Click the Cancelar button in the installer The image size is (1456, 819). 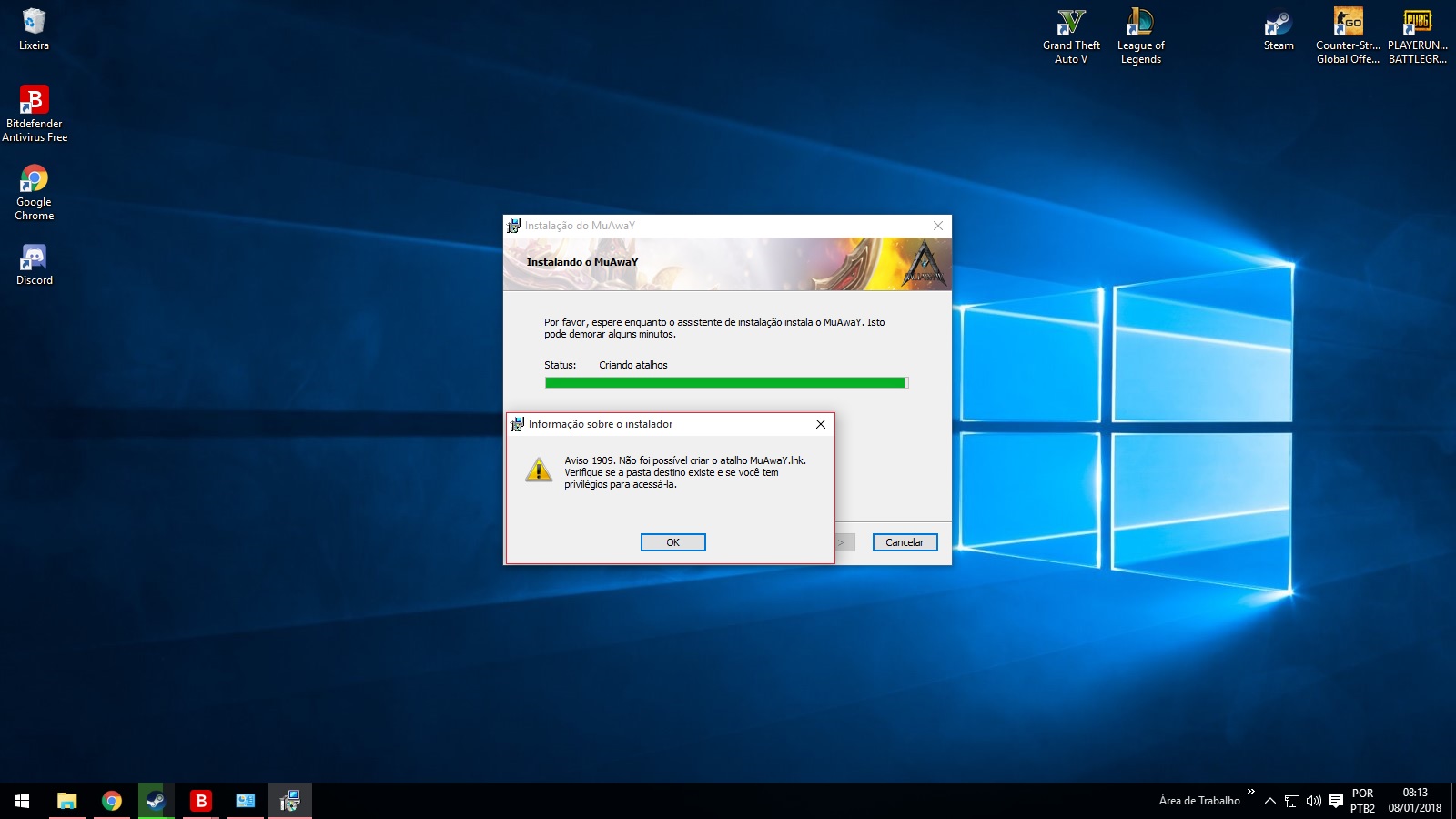pos(904,542)
